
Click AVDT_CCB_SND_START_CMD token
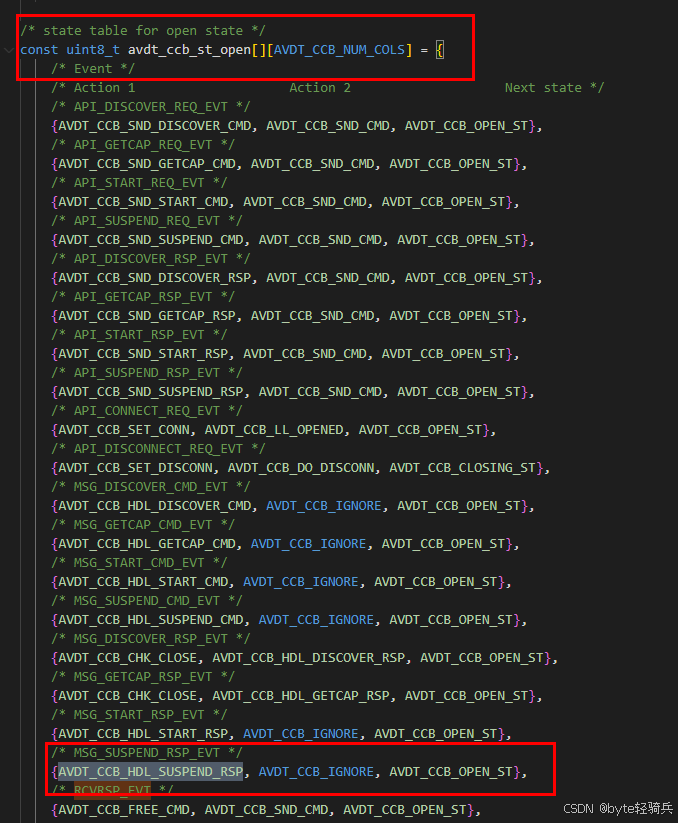143,202
